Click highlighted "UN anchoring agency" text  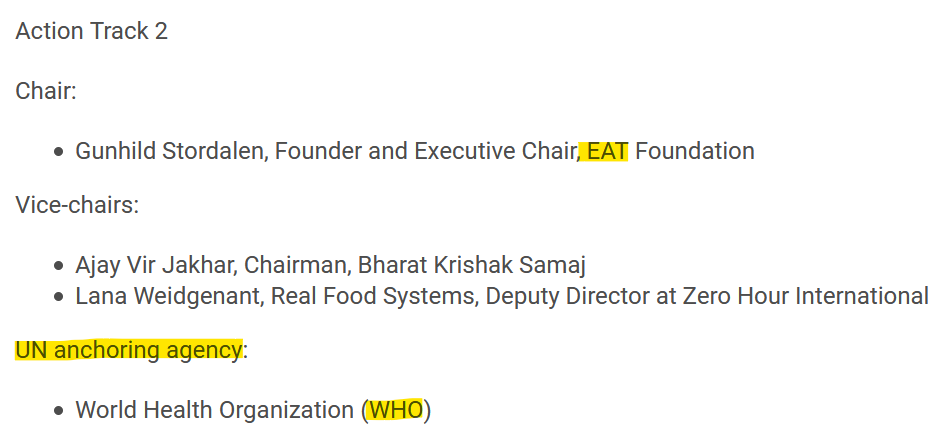tap(128, 350)
